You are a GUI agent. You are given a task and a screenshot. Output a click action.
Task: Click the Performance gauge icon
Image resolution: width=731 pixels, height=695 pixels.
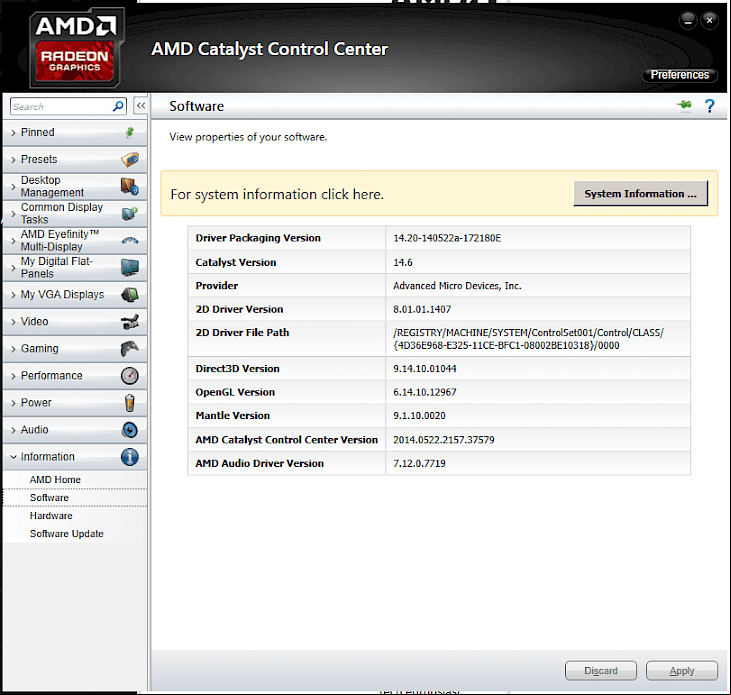[x=130, y=376]
